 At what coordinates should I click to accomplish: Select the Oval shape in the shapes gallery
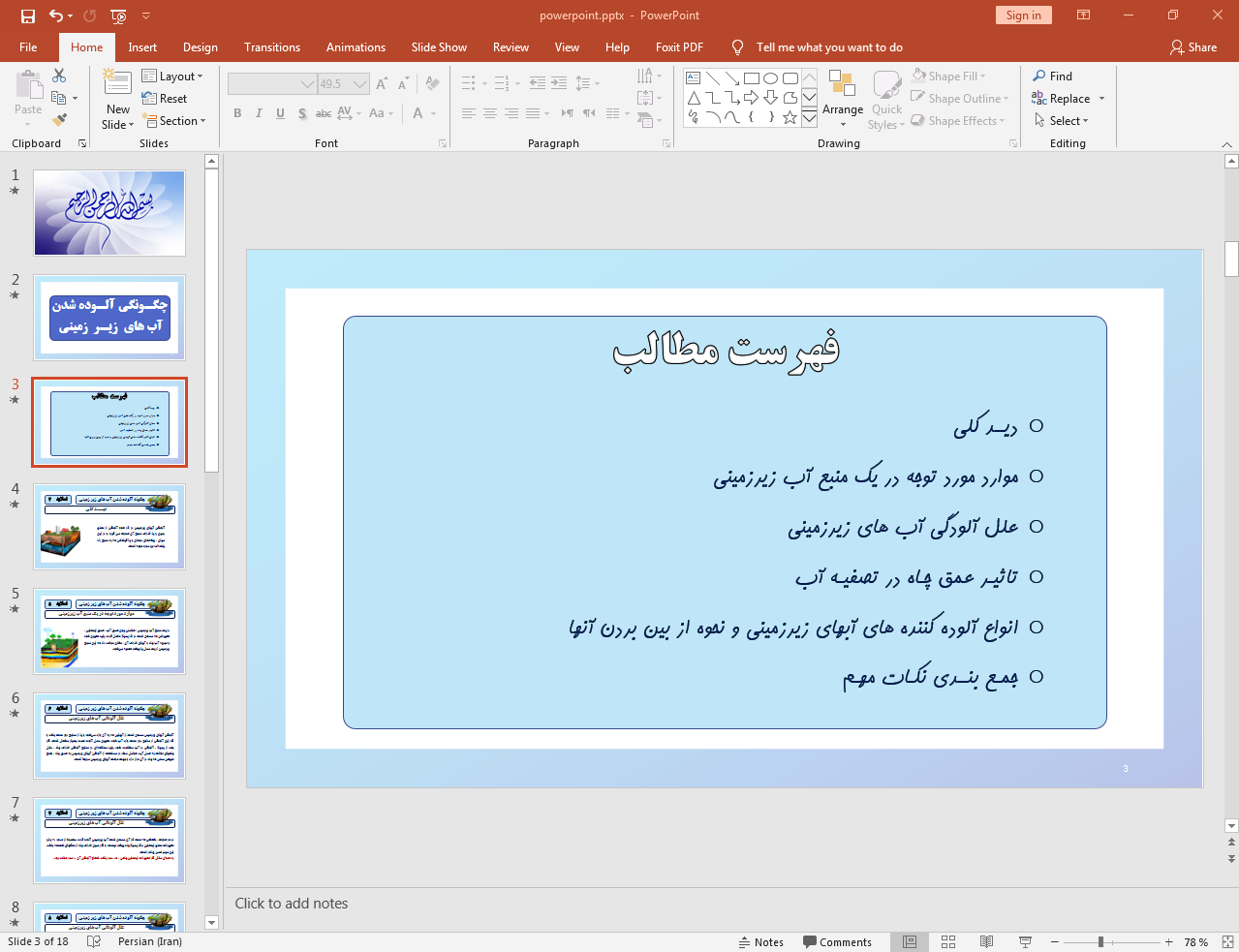[x=771, y=78]
